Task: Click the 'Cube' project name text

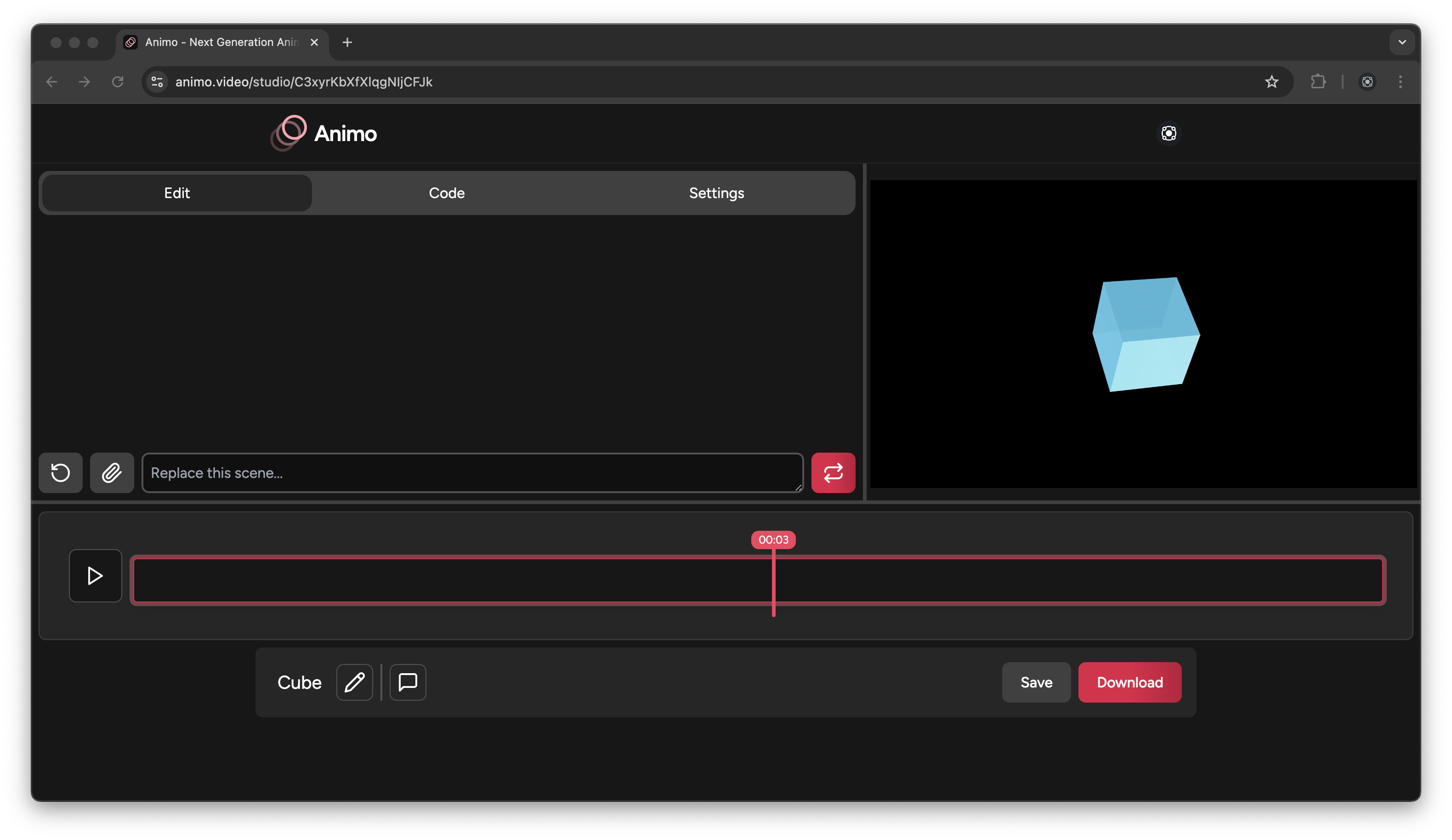Action: 299,682
